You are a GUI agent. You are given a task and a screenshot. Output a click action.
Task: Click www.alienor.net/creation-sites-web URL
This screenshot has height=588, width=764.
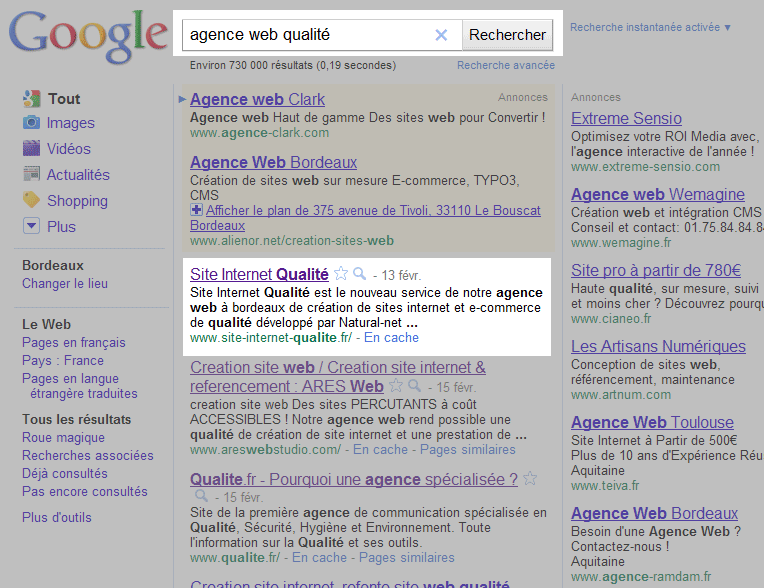(292, 241)
